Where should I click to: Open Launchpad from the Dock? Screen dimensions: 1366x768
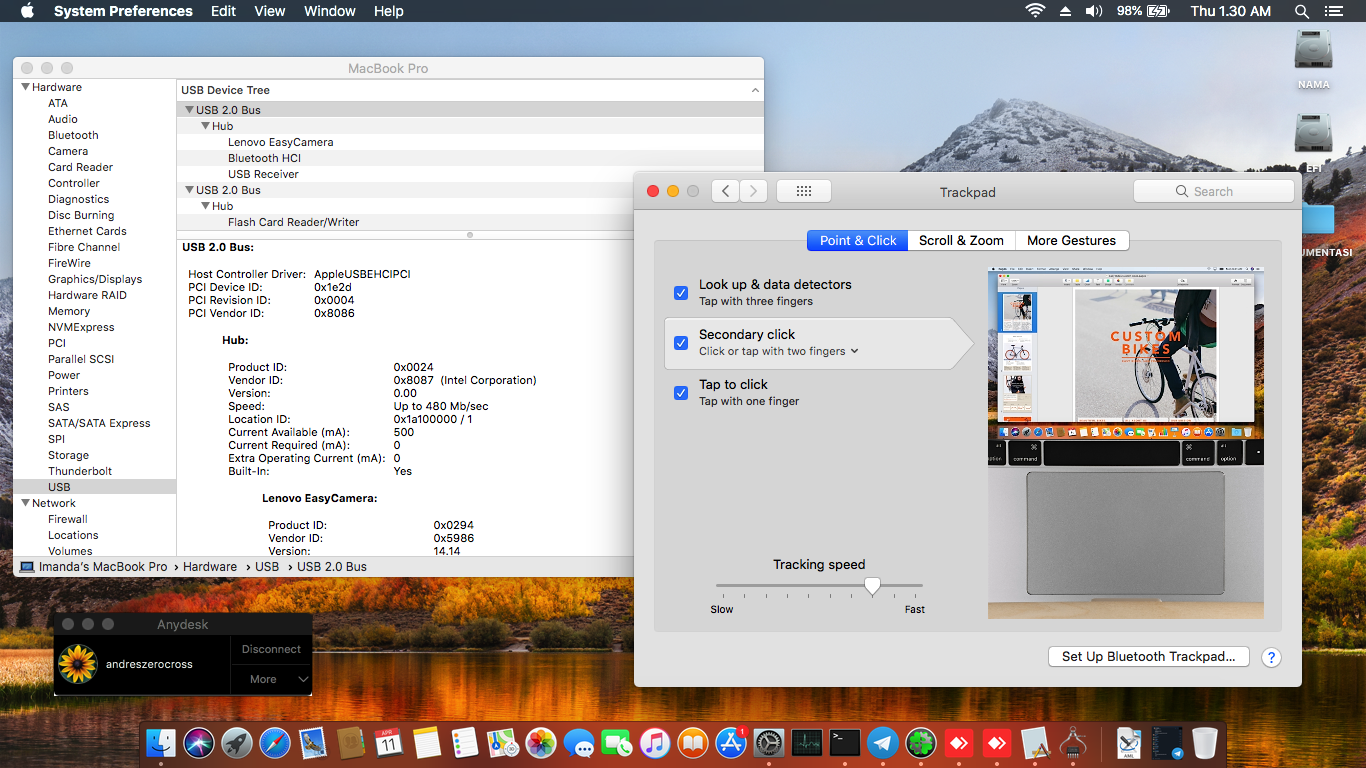click(236, 743)
